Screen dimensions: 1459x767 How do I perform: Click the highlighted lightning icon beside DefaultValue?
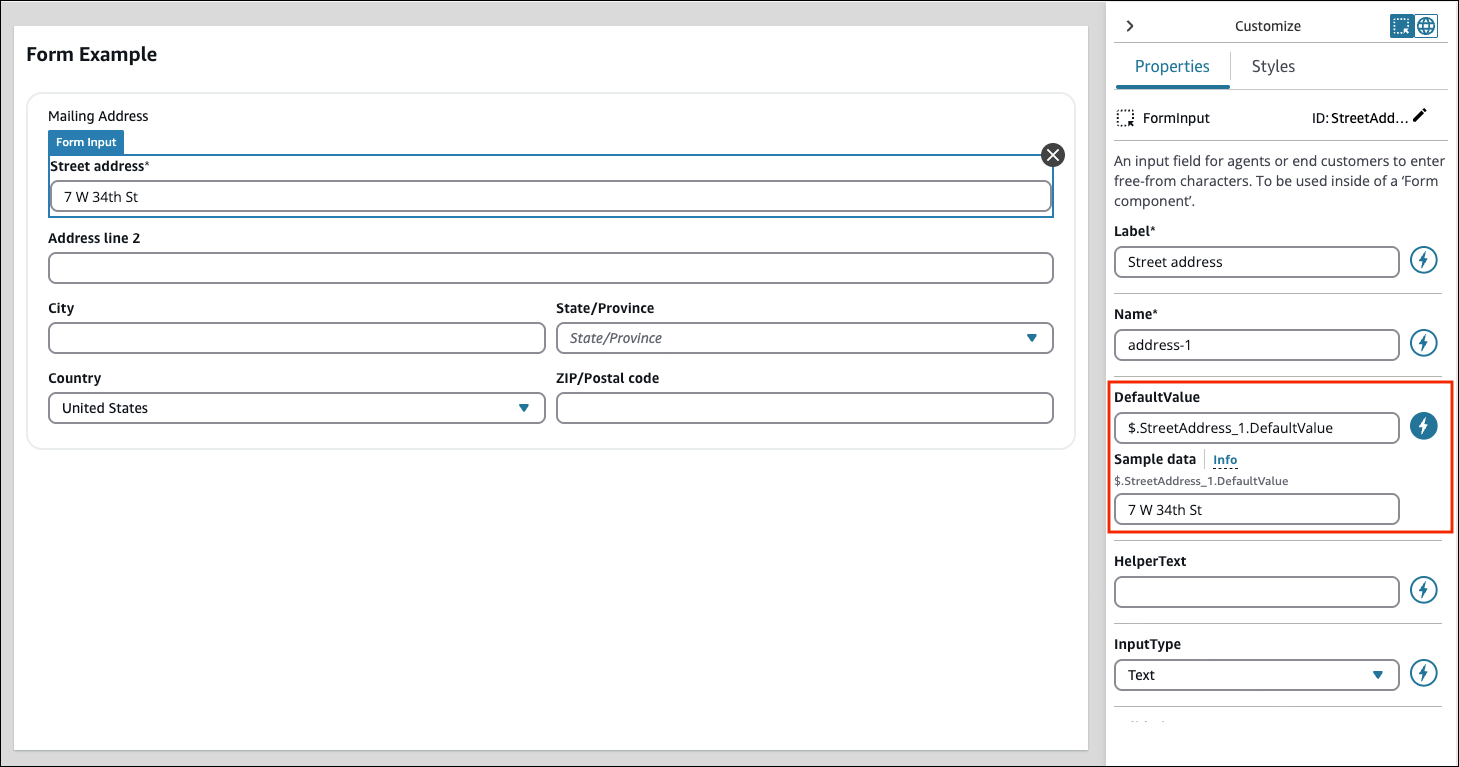(x=1423, y=425)
